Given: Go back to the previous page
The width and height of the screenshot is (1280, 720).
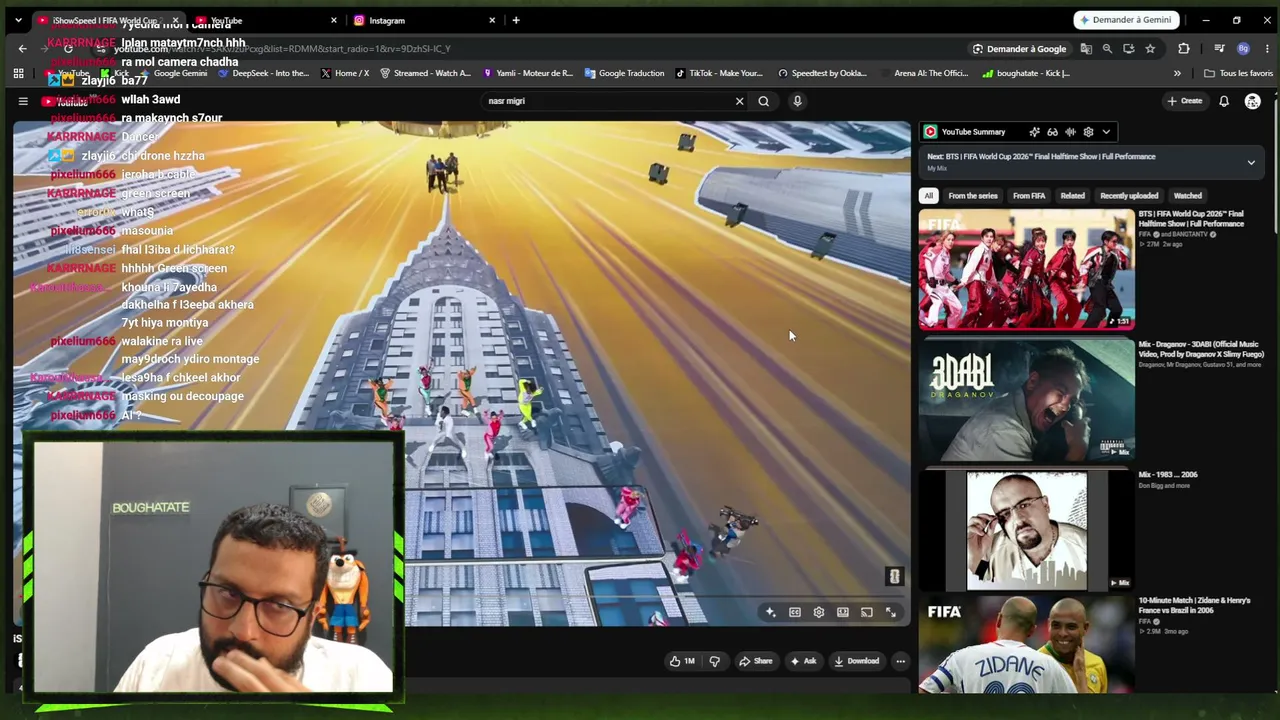Looking at the screenshot, I should point(23,49).
